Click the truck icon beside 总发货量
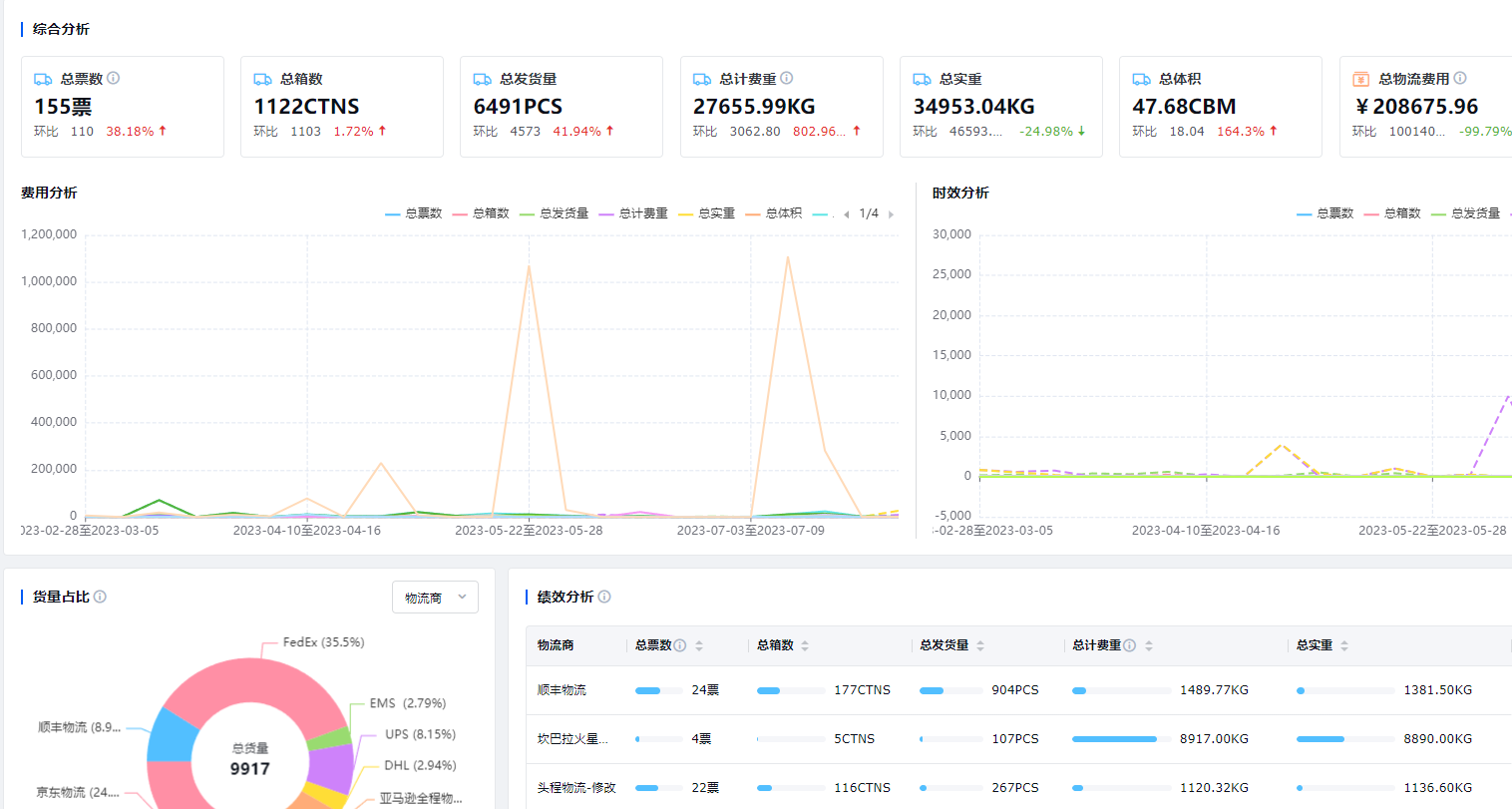The image size is (1512, 809). pos(482,79)
